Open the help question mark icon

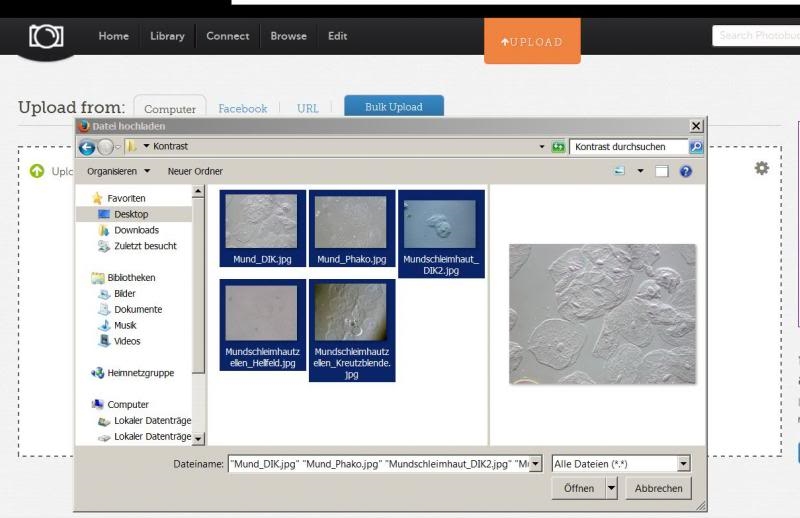pos(686,171)
